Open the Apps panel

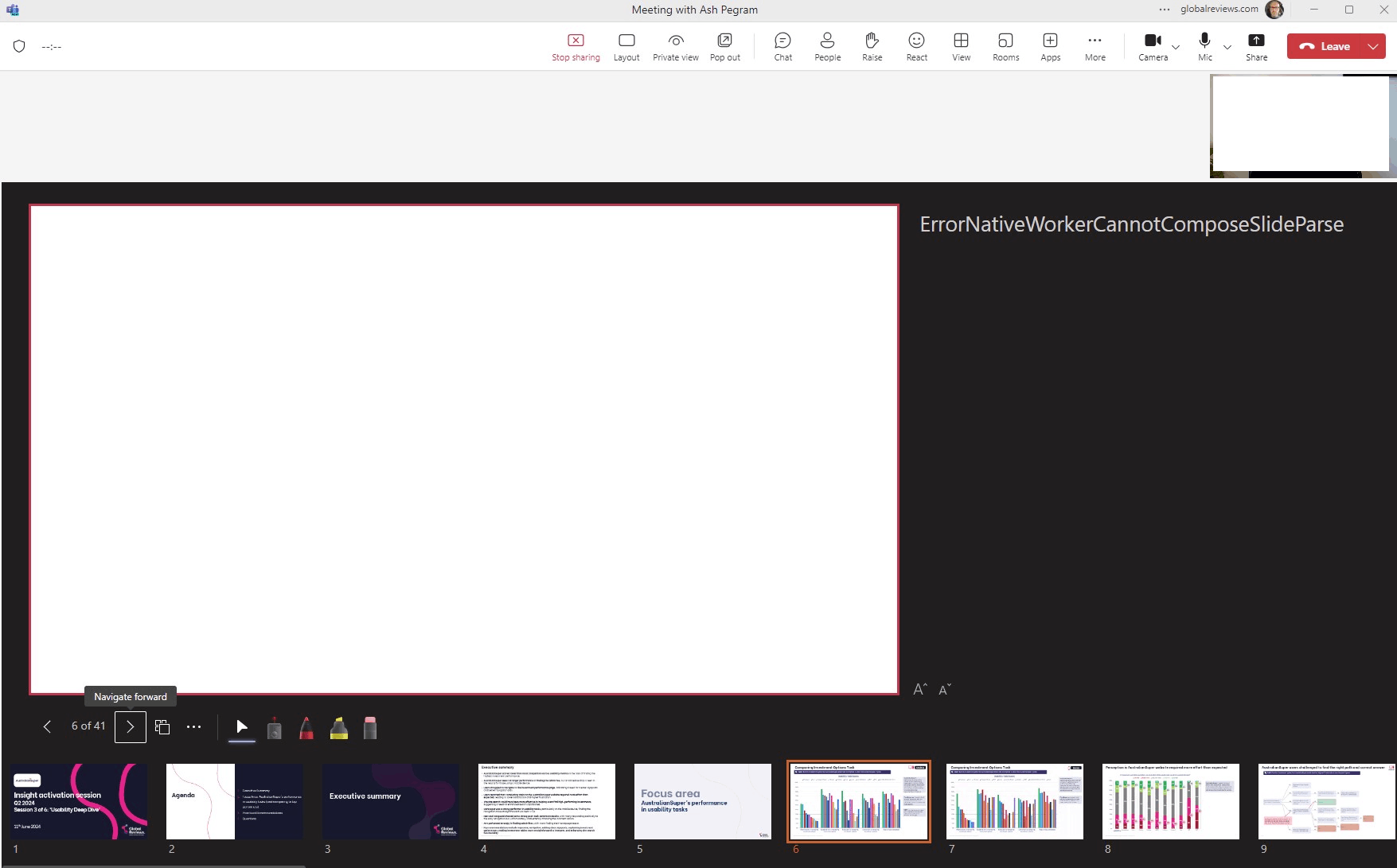(1051, 47)
